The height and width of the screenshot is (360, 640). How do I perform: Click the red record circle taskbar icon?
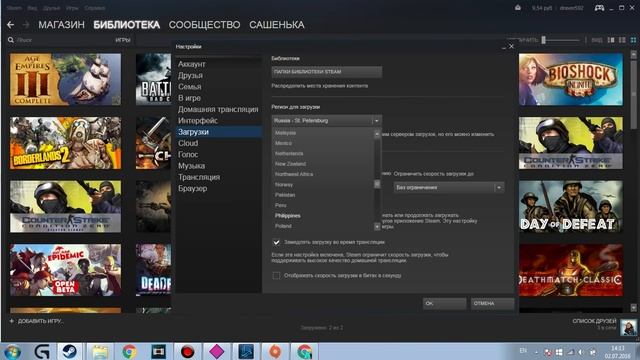tap(188, 351)
